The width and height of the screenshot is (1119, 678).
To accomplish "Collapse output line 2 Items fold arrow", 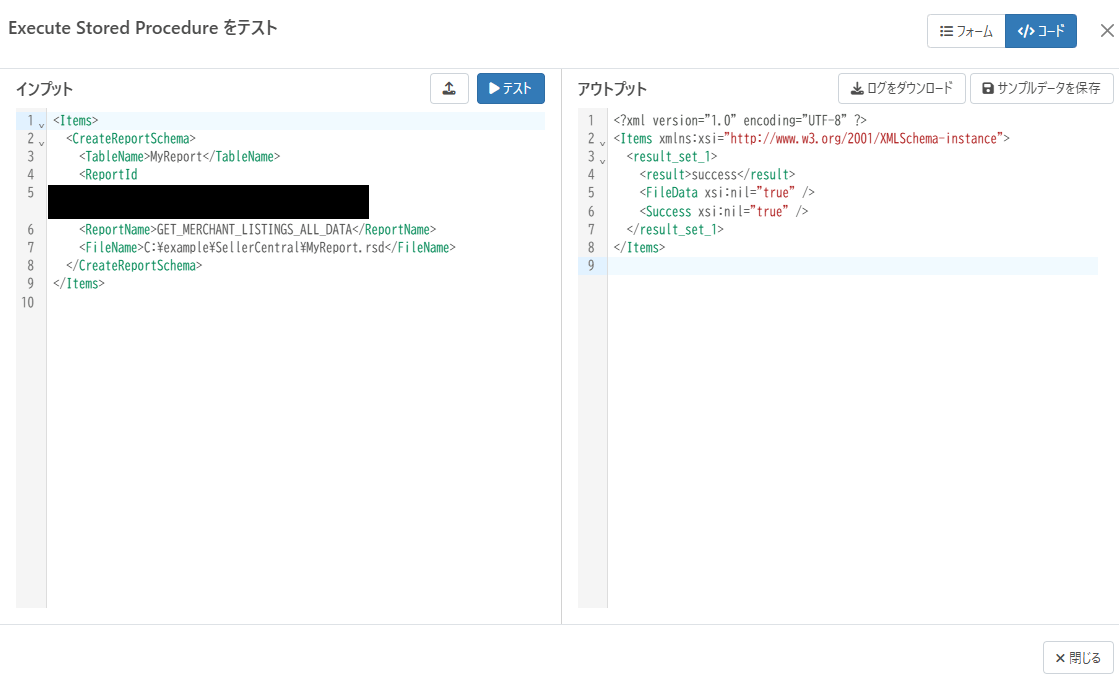I will [x=602, y=143].
